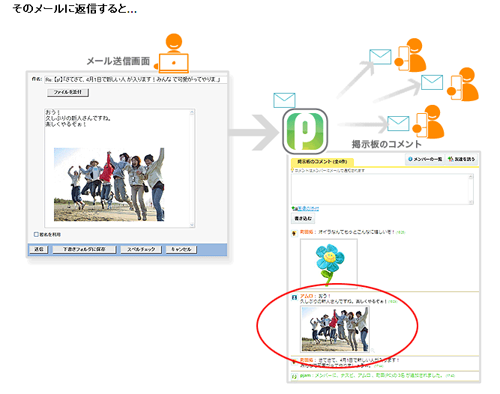Select the 掲示板のコメント tab

322,162
